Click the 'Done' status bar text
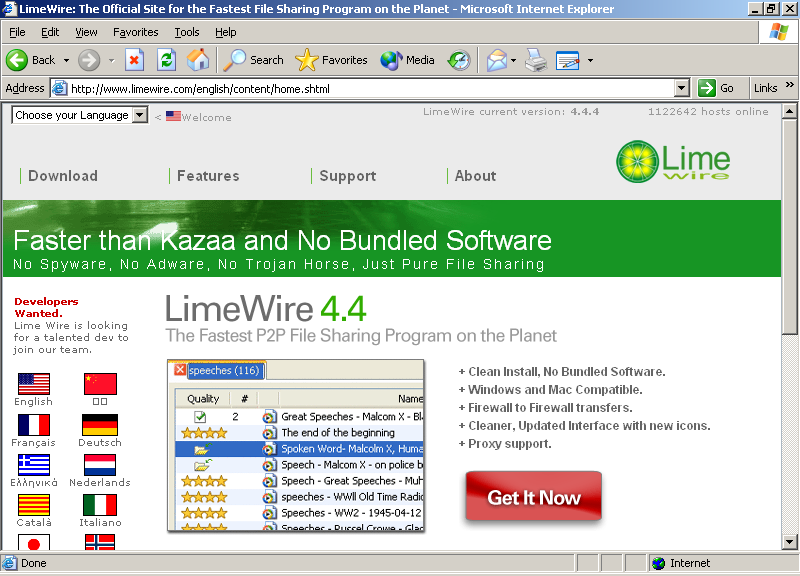Screen dimensions: 800x576 [x=34, y=563]
